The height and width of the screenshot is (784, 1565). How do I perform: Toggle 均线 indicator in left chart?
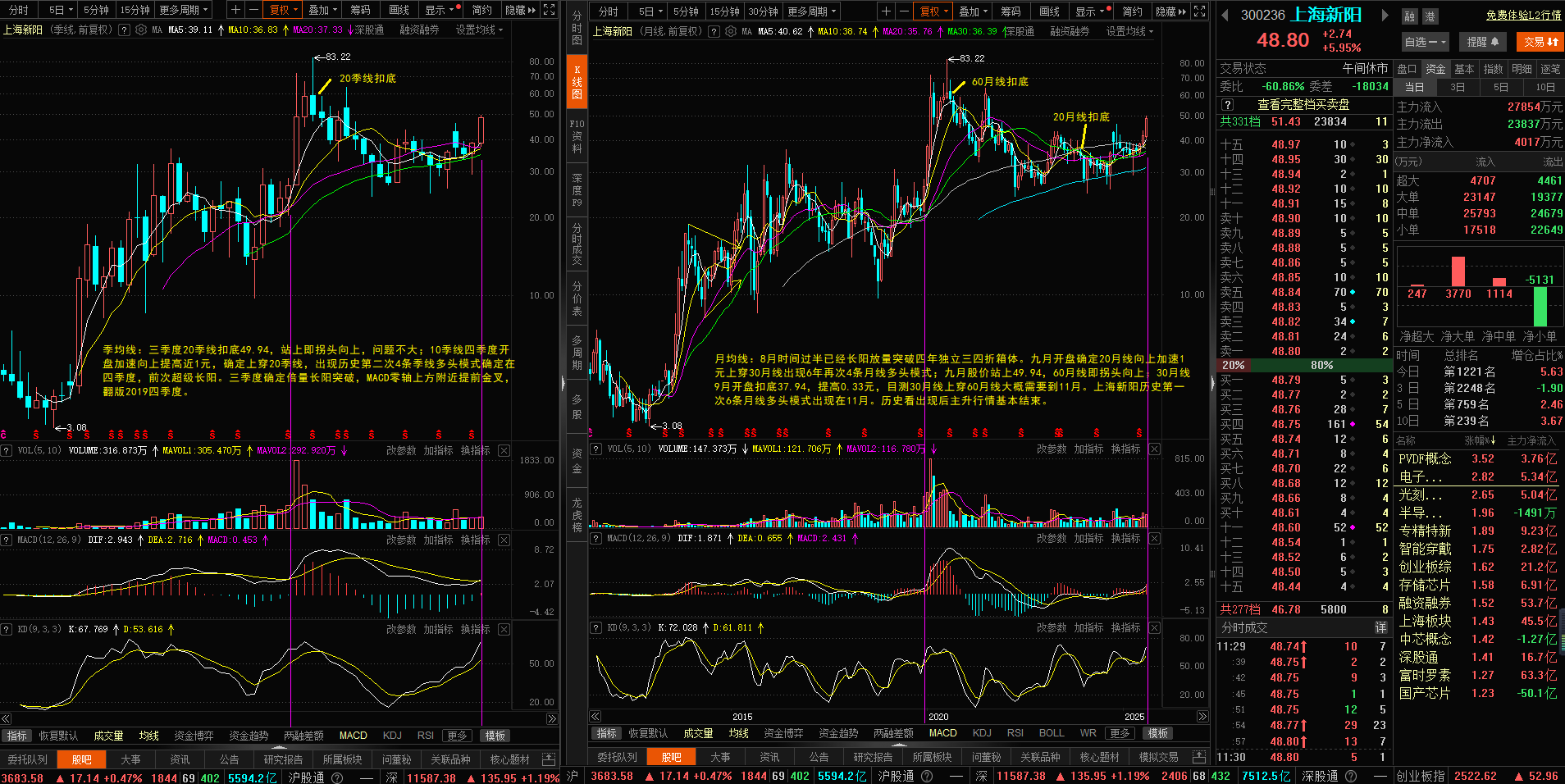click(148, 736)
